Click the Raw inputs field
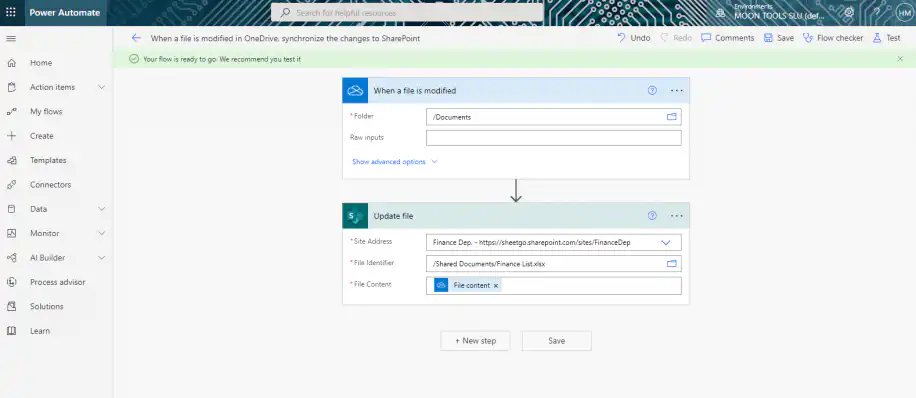916x398 pixels. tap(554, 138)
